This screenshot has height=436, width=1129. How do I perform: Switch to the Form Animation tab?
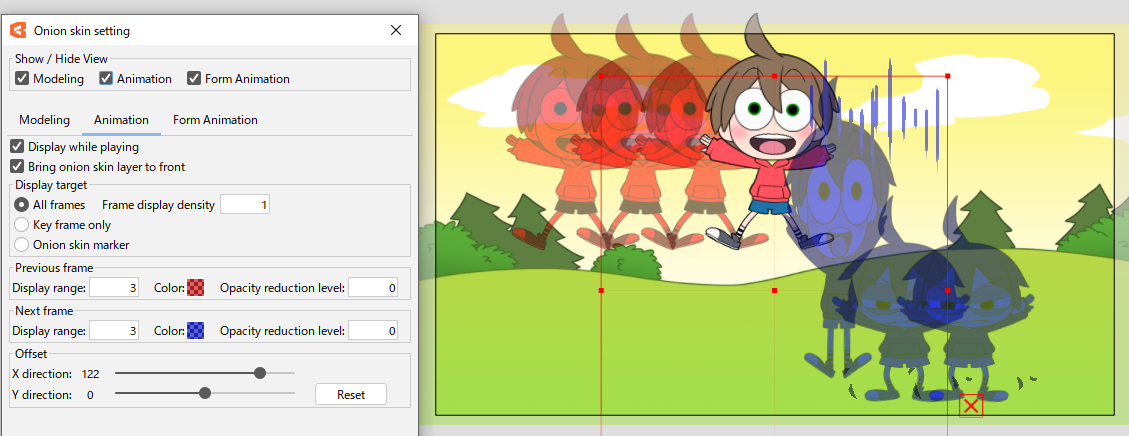coord(215,120)
